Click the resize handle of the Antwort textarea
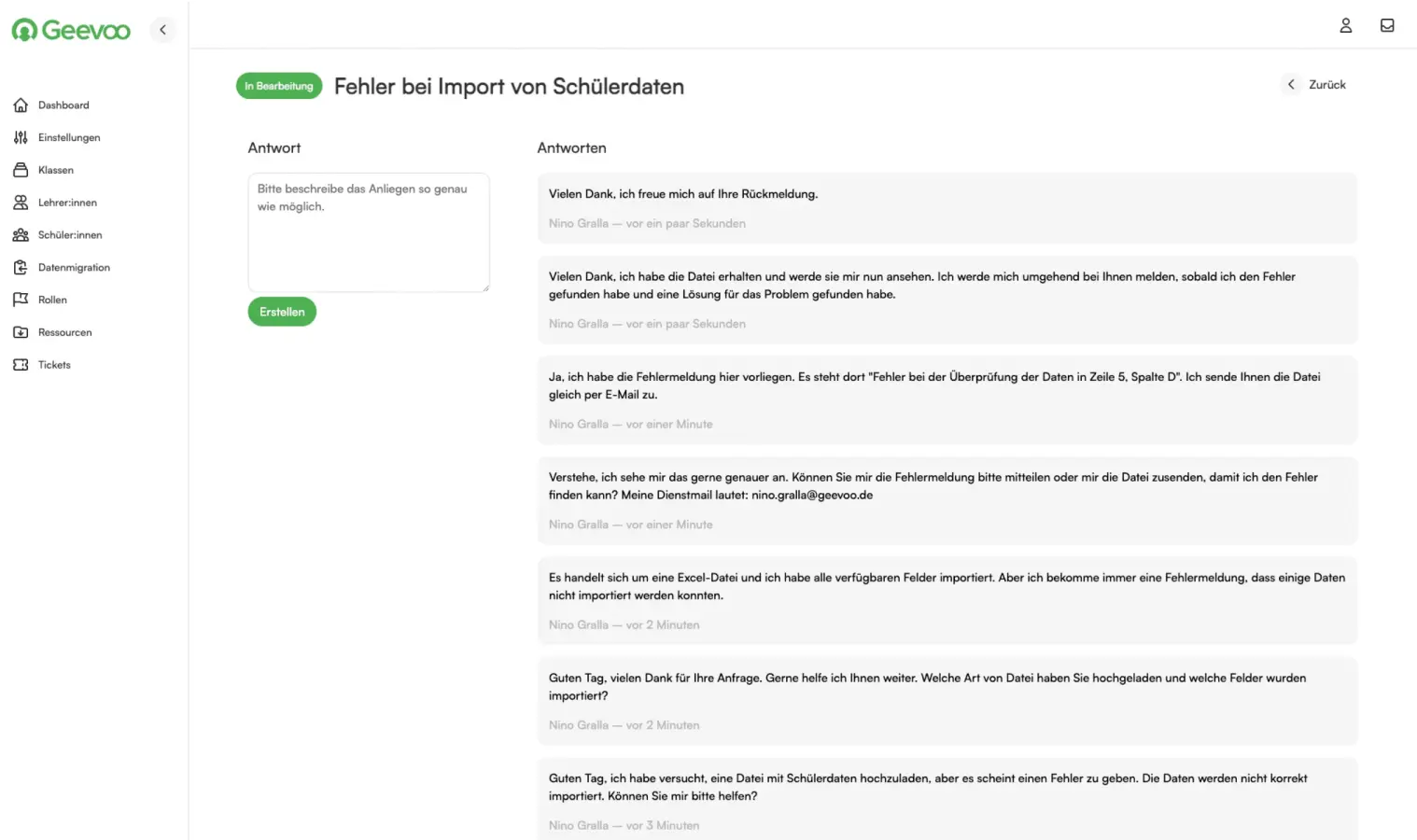Viewport: 1417px width, 840px height. point(484,287)
